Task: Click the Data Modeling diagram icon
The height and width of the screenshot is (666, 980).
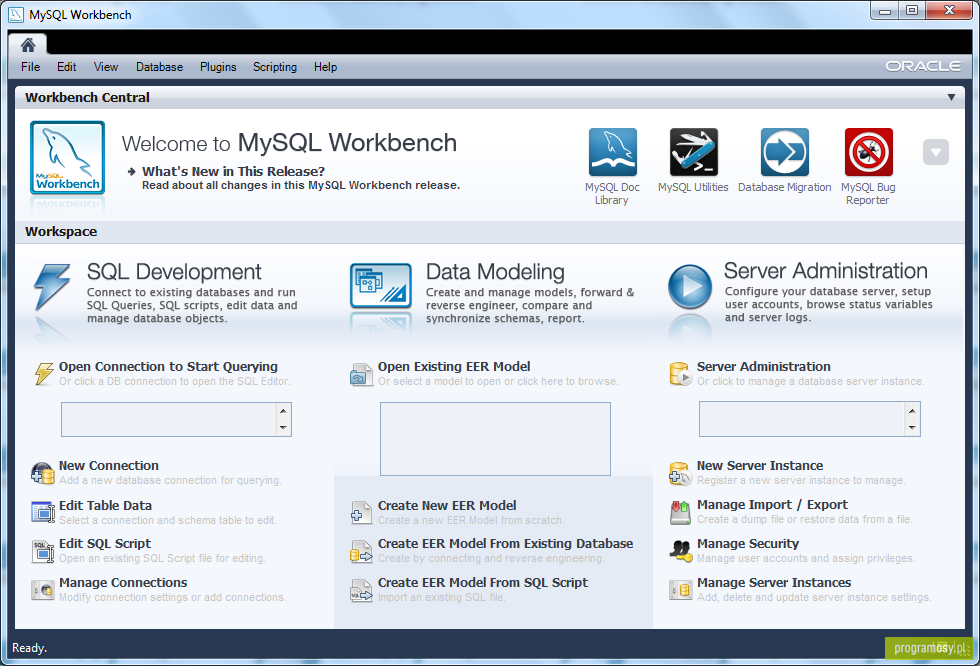Action: 381,286
